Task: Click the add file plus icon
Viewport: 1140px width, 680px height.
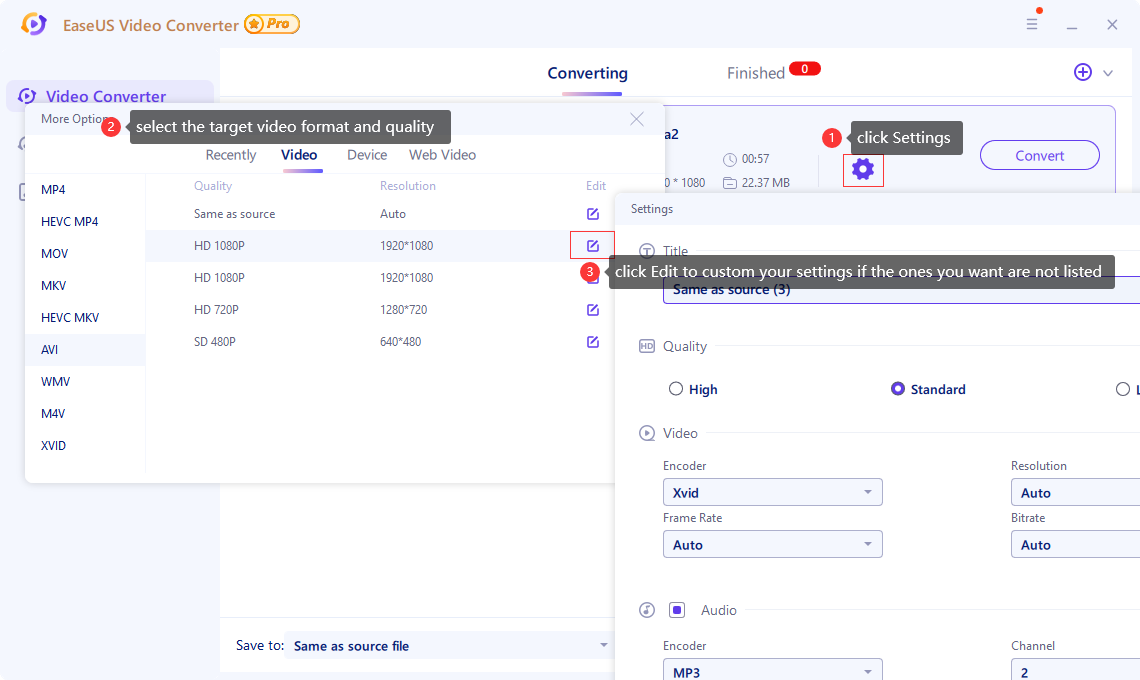Action: click(x=1083, y=72)
